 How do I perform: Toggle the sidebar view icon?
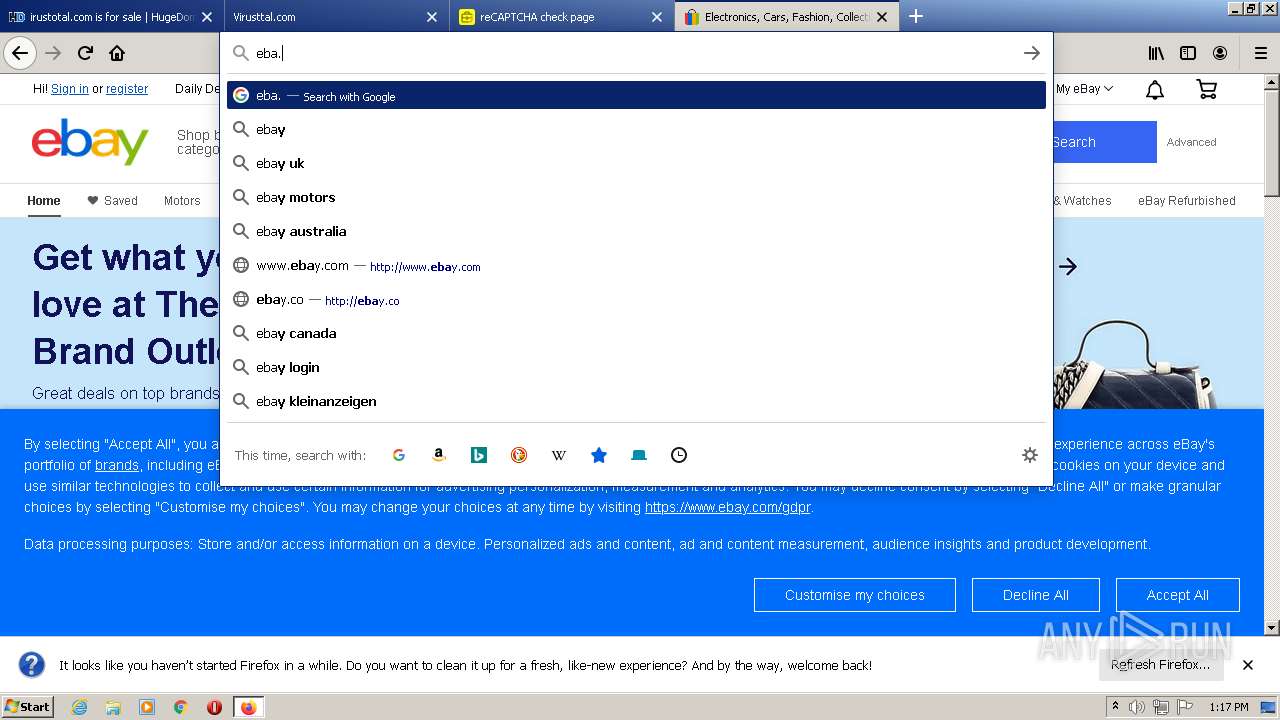tap(1188, 53)
